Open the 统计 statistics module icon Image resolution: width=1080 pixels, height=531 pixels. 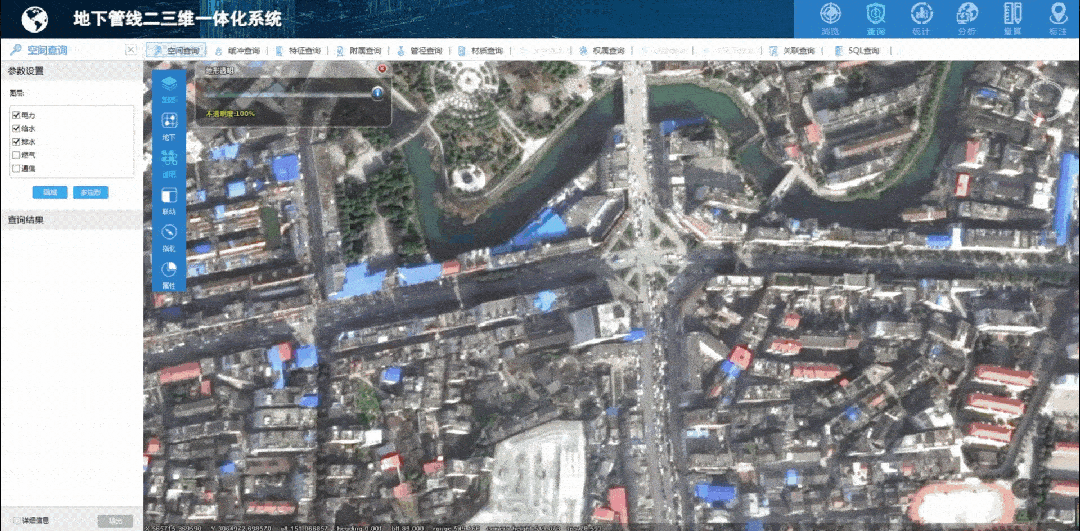click(921, 18)
